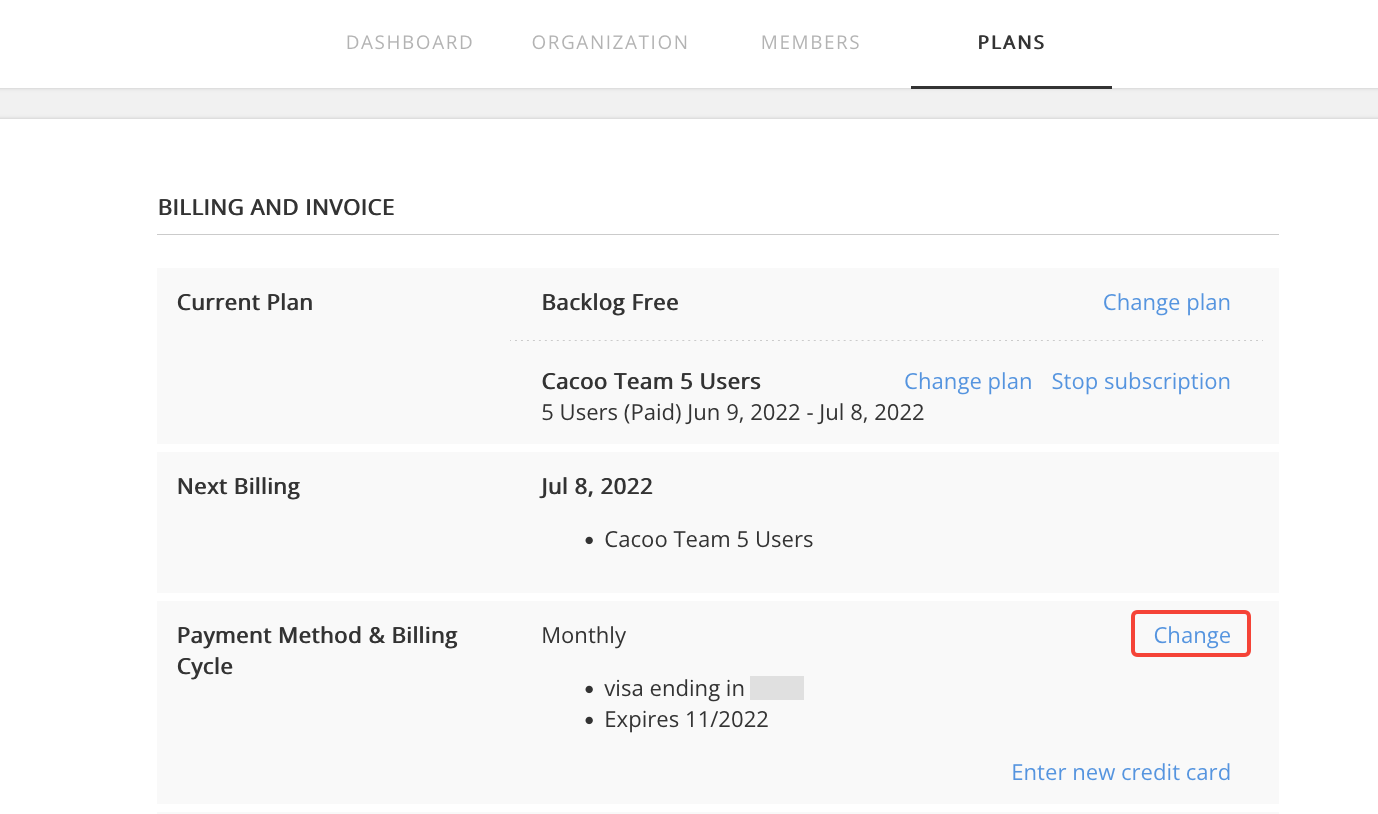Open the Dashboard tab
1378x814 pixels.
point(409,43)
